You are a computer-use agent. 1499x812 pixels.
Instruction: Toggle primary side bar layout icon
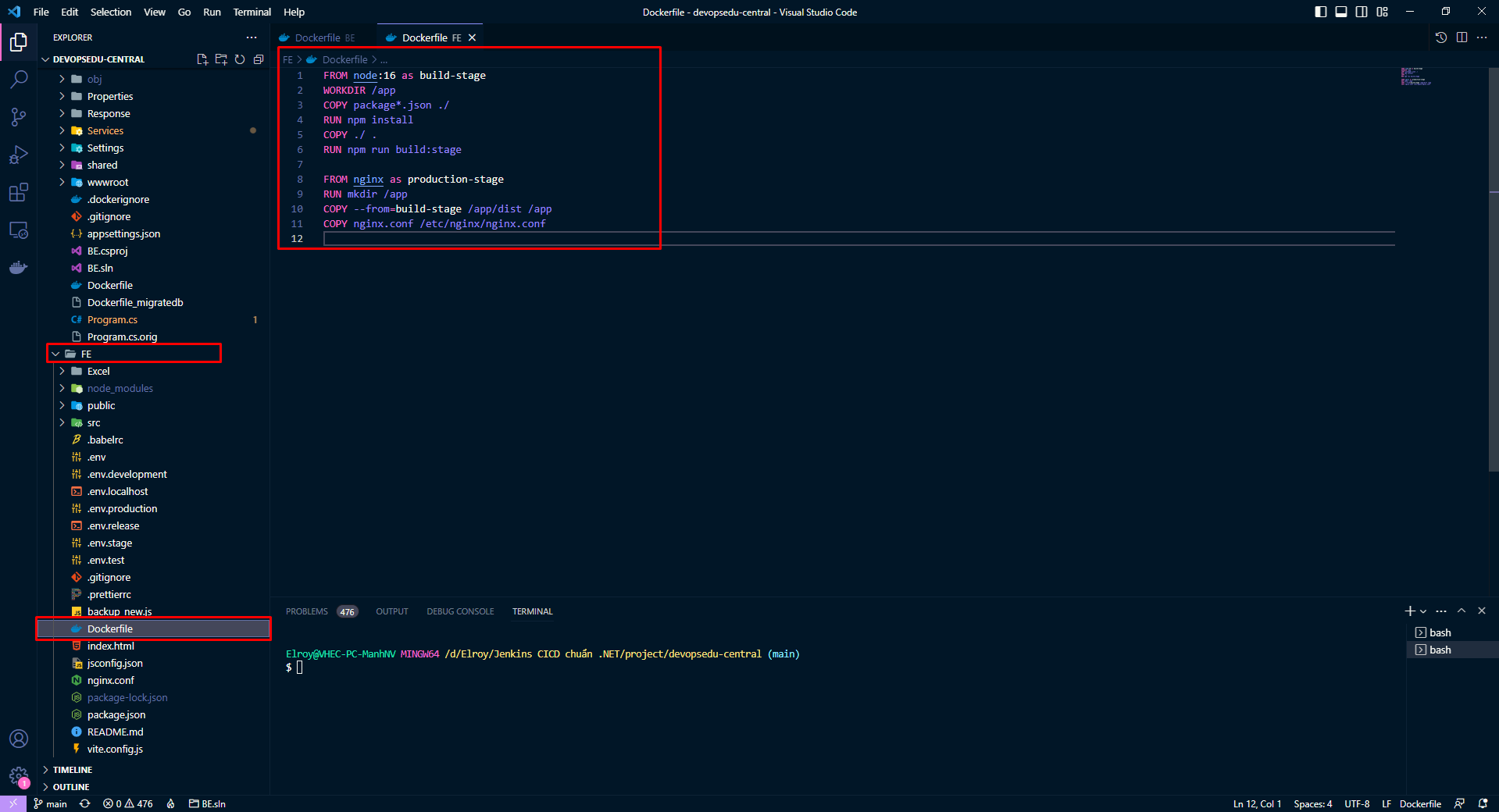(x=1321, y=12)
